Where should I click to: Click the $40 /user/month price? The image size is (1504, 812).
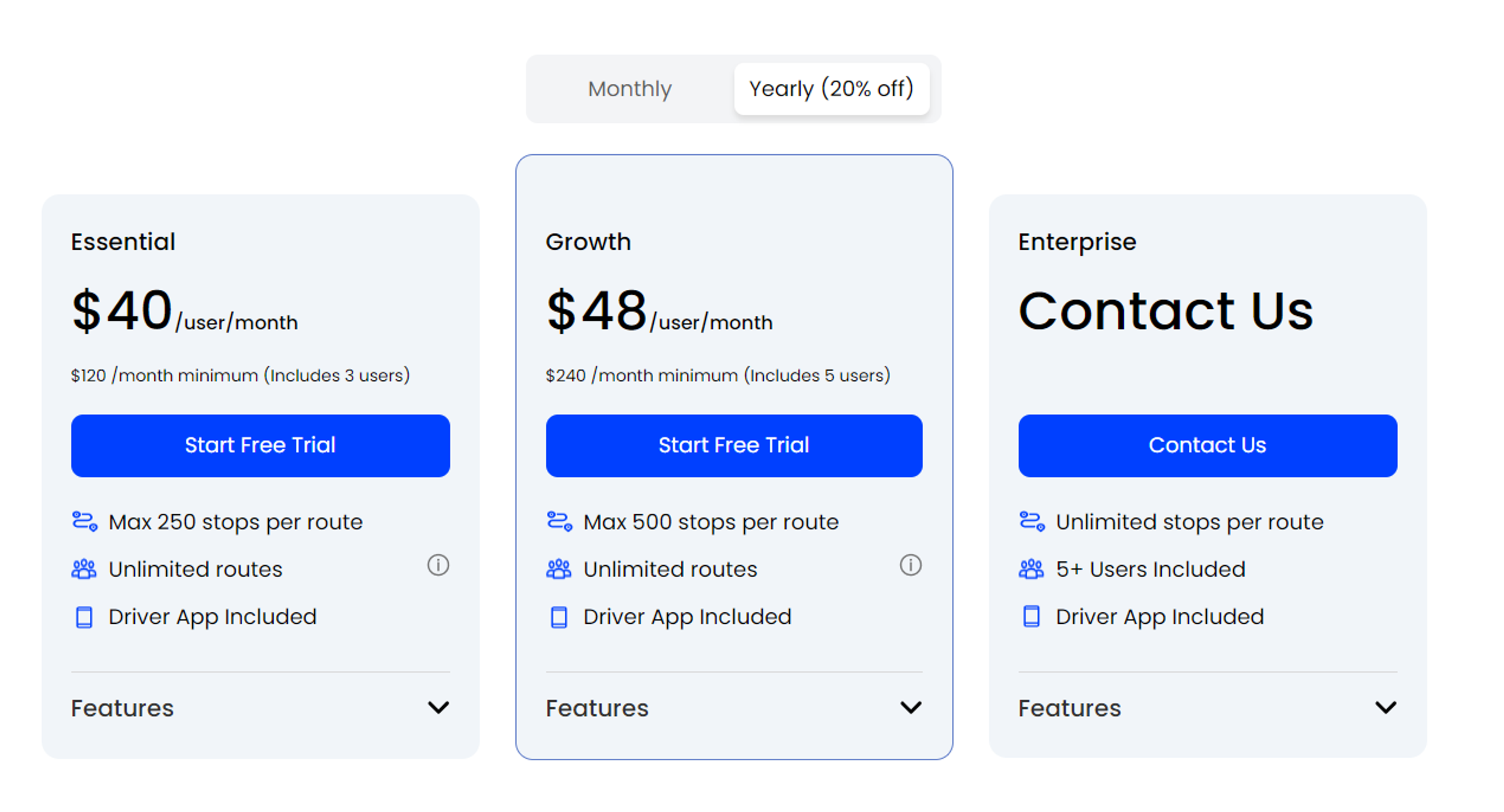tap(184, 311)
